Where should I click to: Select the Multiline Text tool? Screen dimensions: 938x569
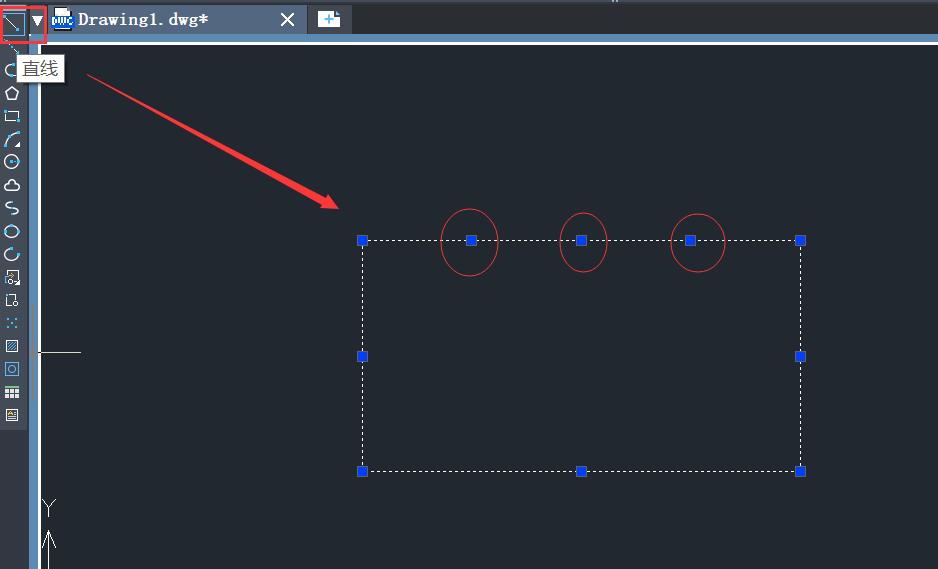tap(12, 415)
